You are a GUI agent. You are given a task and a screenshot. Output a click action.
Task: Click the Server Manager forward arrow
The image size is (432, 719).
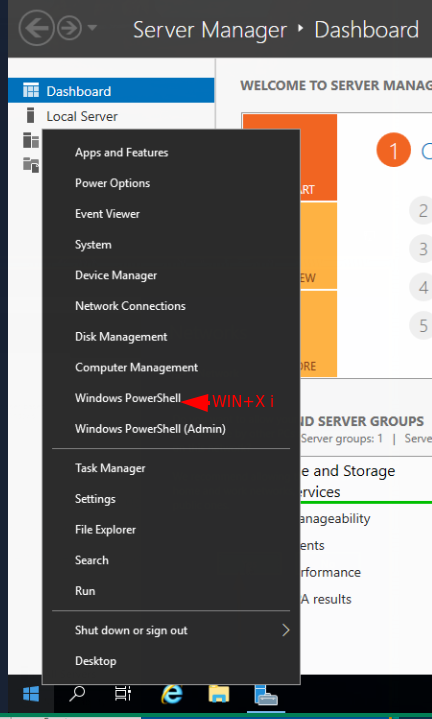click(69, 28)
